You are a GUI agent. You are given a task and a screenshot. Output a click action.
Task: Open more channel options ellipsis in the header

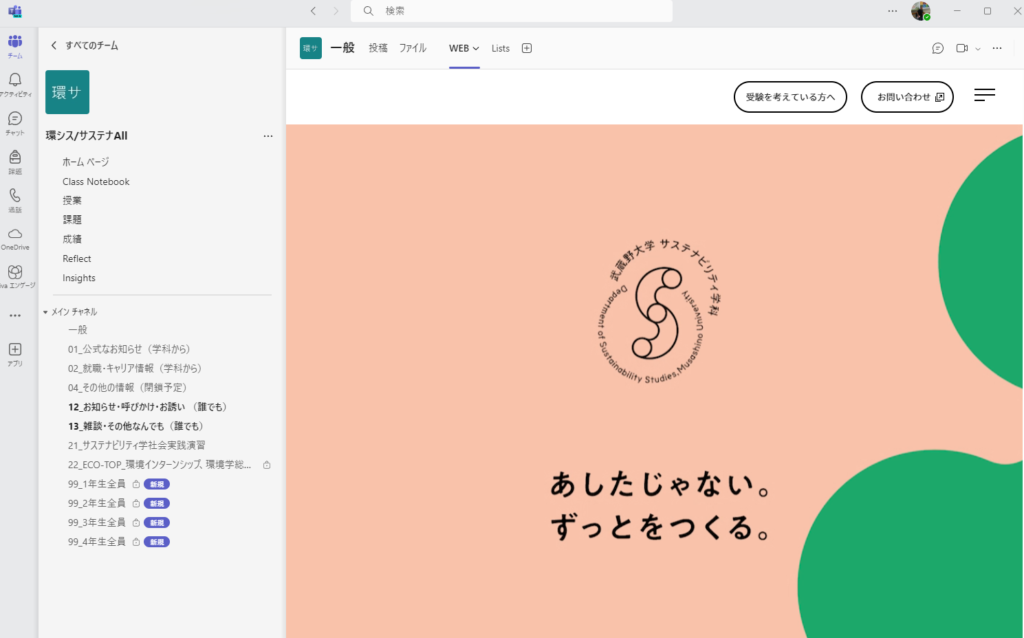(997, 48)
